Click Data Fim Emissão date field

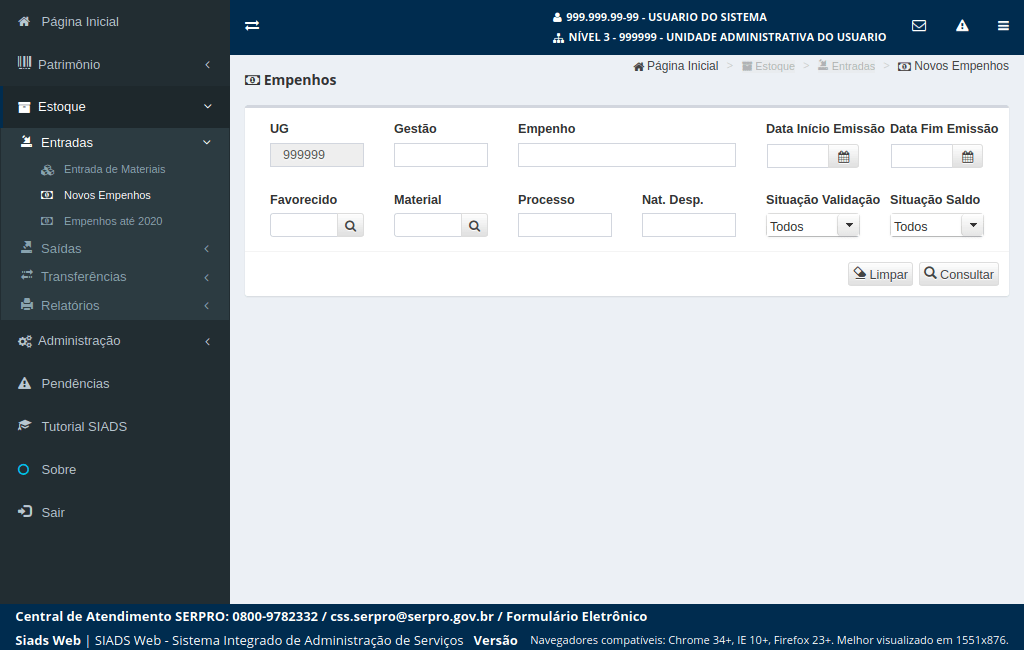click(921, 156)
